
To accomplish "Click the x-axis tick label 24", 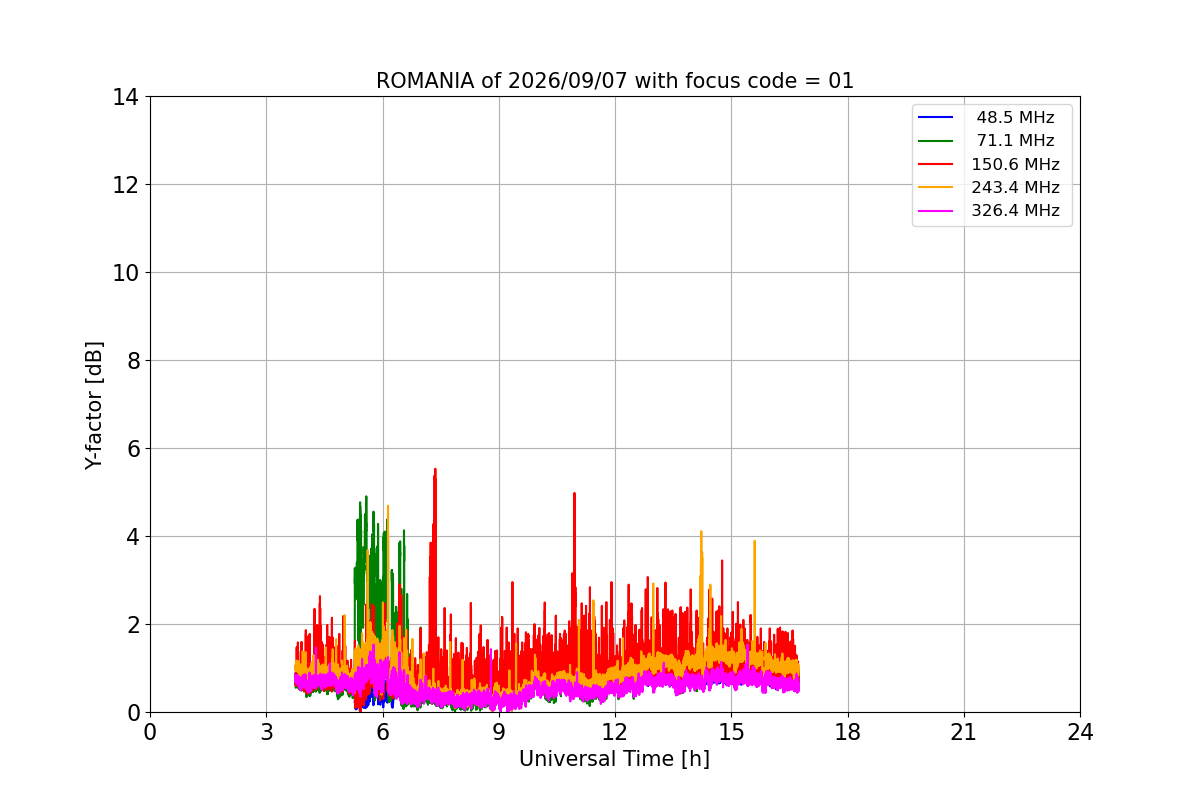I will (1080, 732).
